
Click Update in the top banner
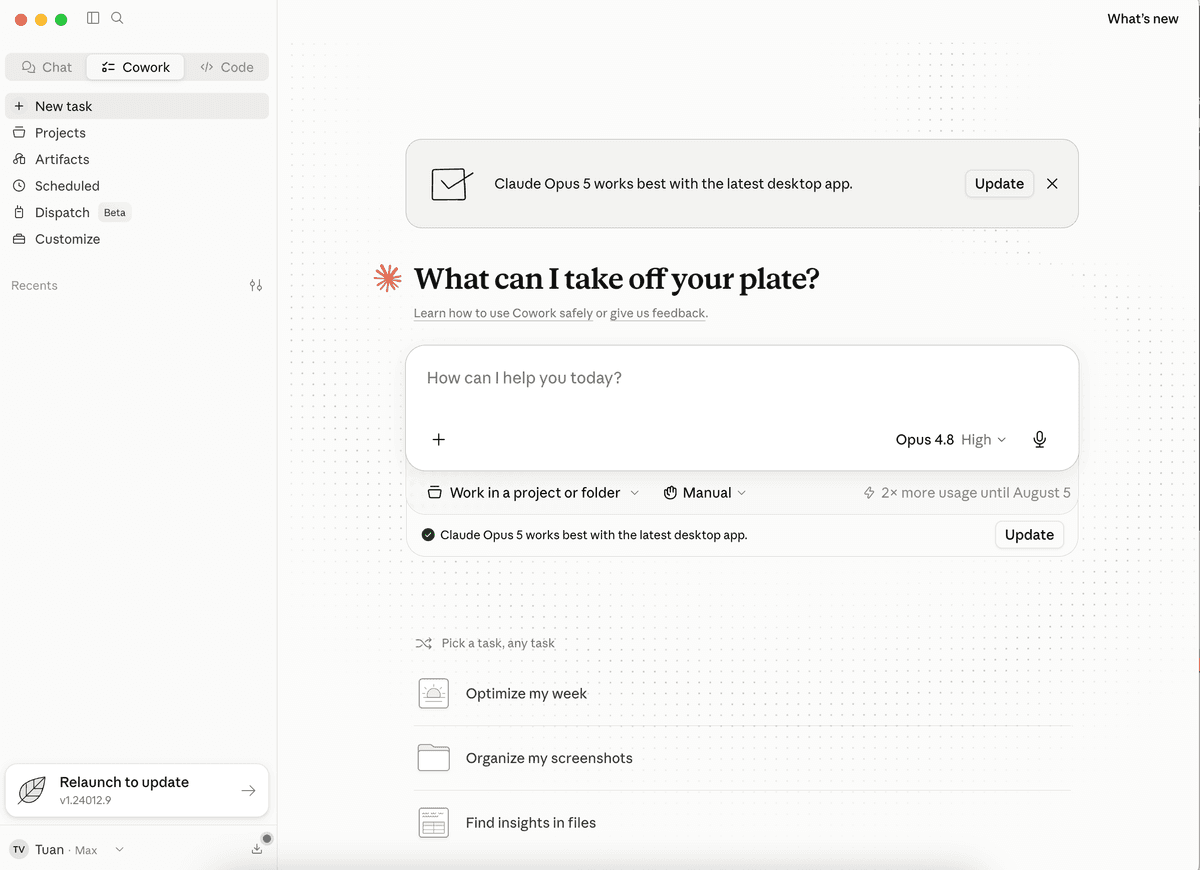[999, 183]
